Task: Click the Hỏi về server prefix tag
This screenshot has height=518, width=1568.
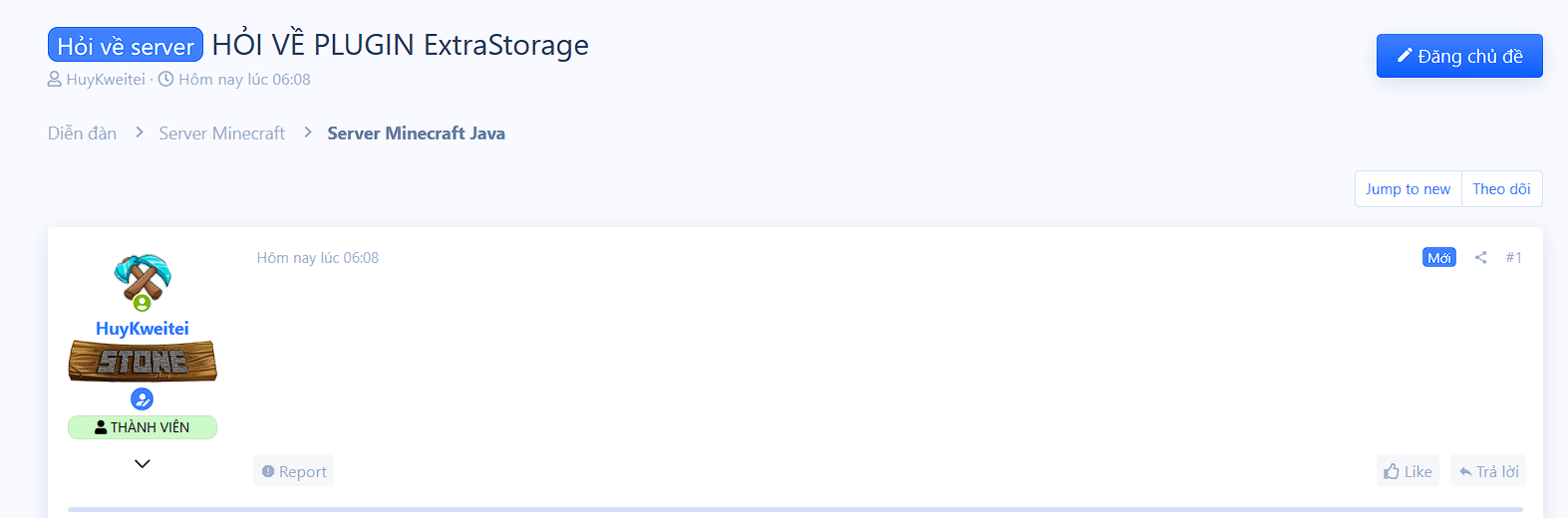Action: 126,46
